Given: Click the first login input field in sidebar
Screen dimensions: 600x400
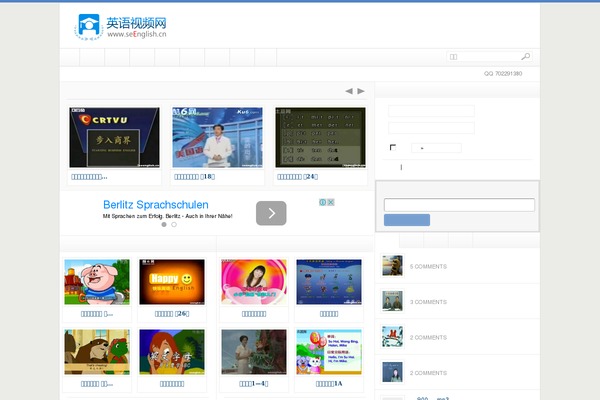Looking at the screenshot, I should tap(431, 111).
